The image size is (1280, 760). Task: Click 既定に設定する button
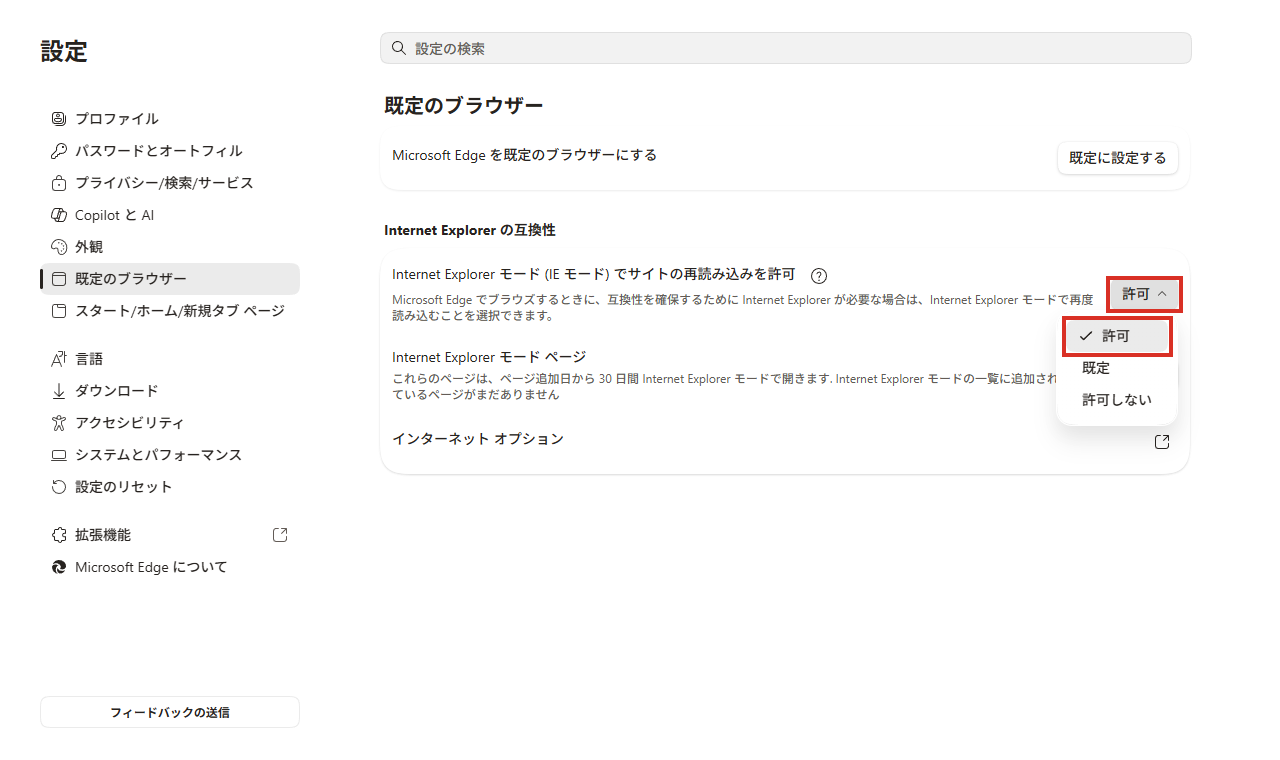[1118, 158]
